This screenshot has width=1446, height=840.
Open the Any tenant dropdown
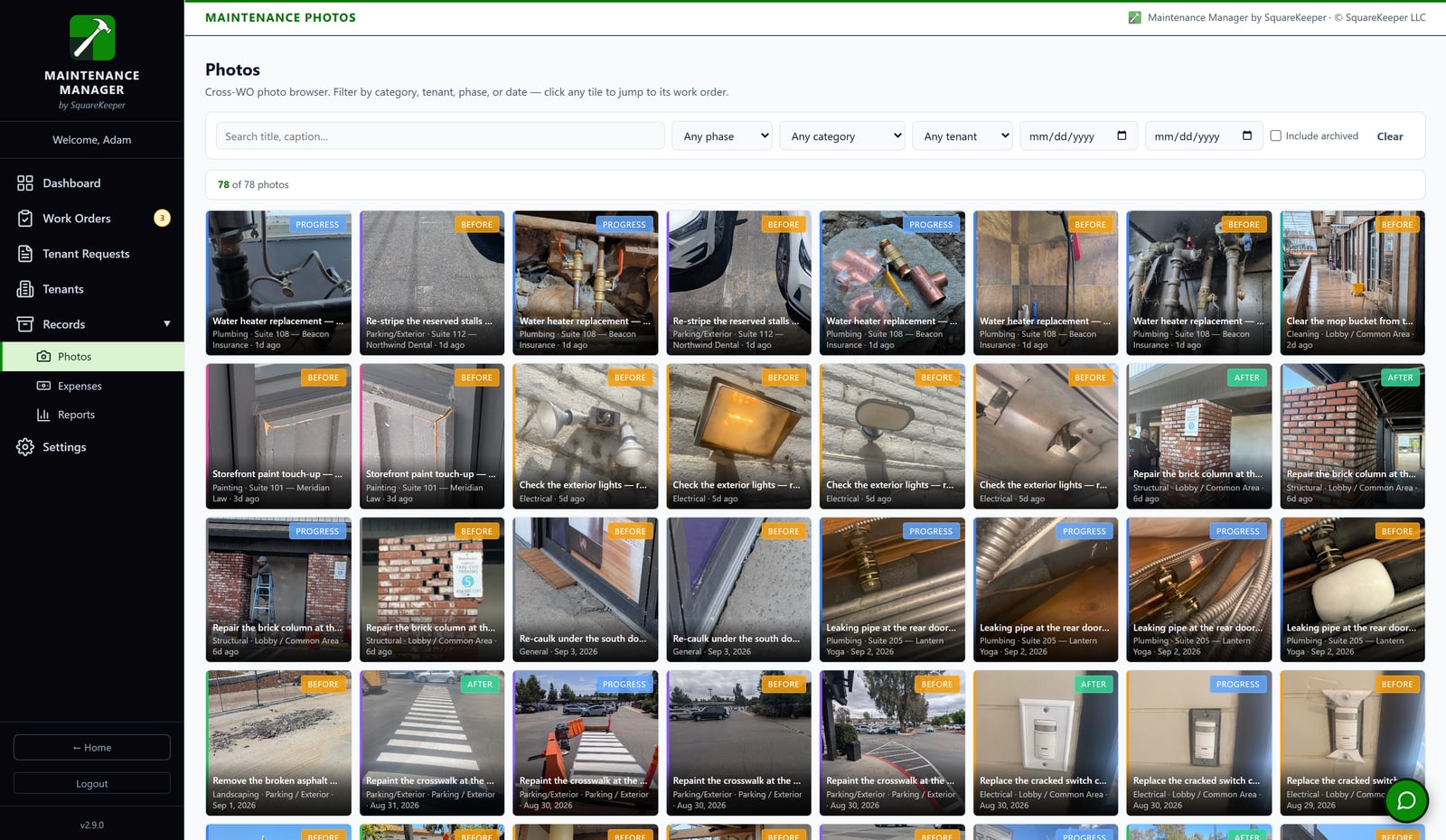coord(962,136)
